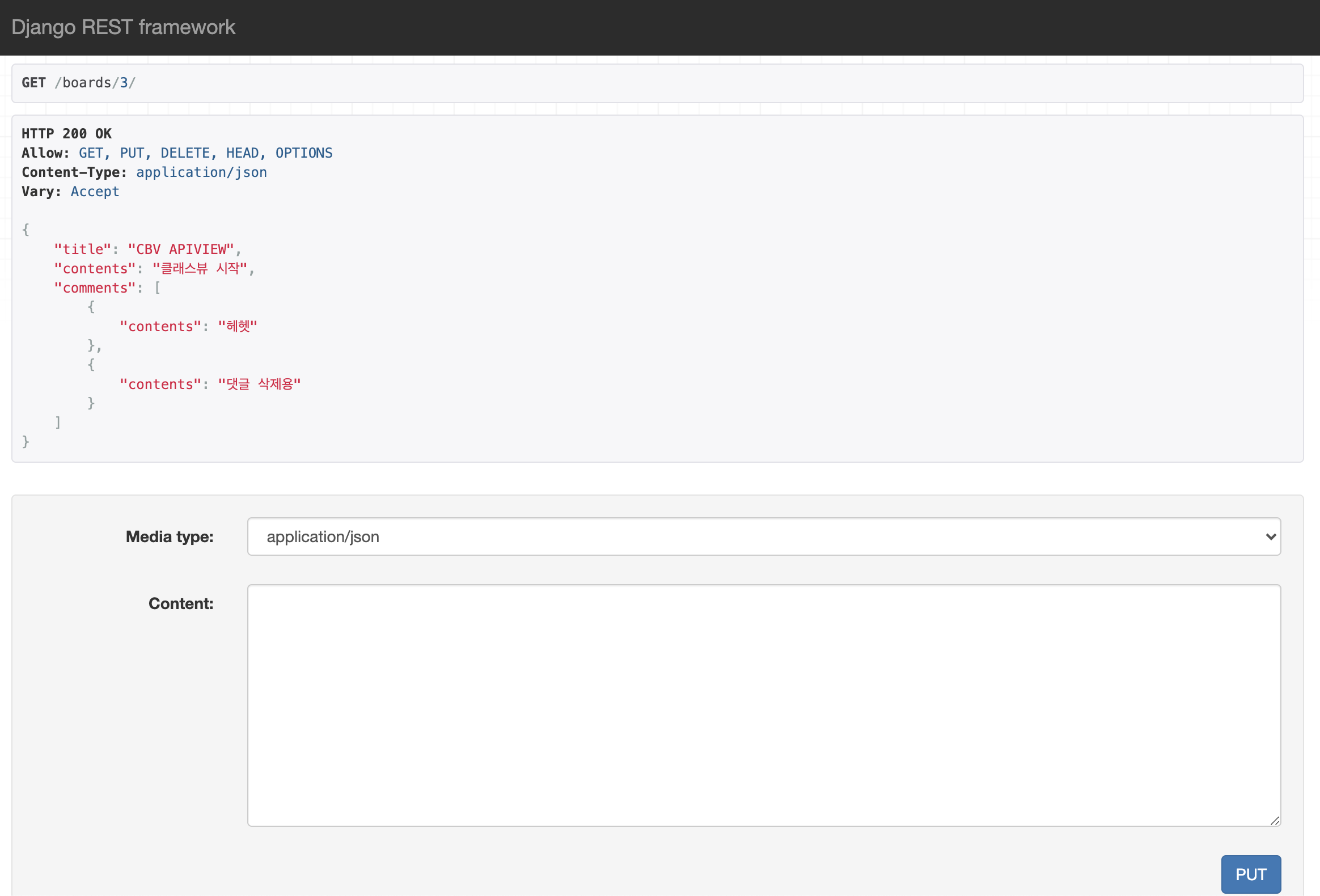1320x896 pixels.
Task: Click the Content-Type application/json header value
Action: 201,172
